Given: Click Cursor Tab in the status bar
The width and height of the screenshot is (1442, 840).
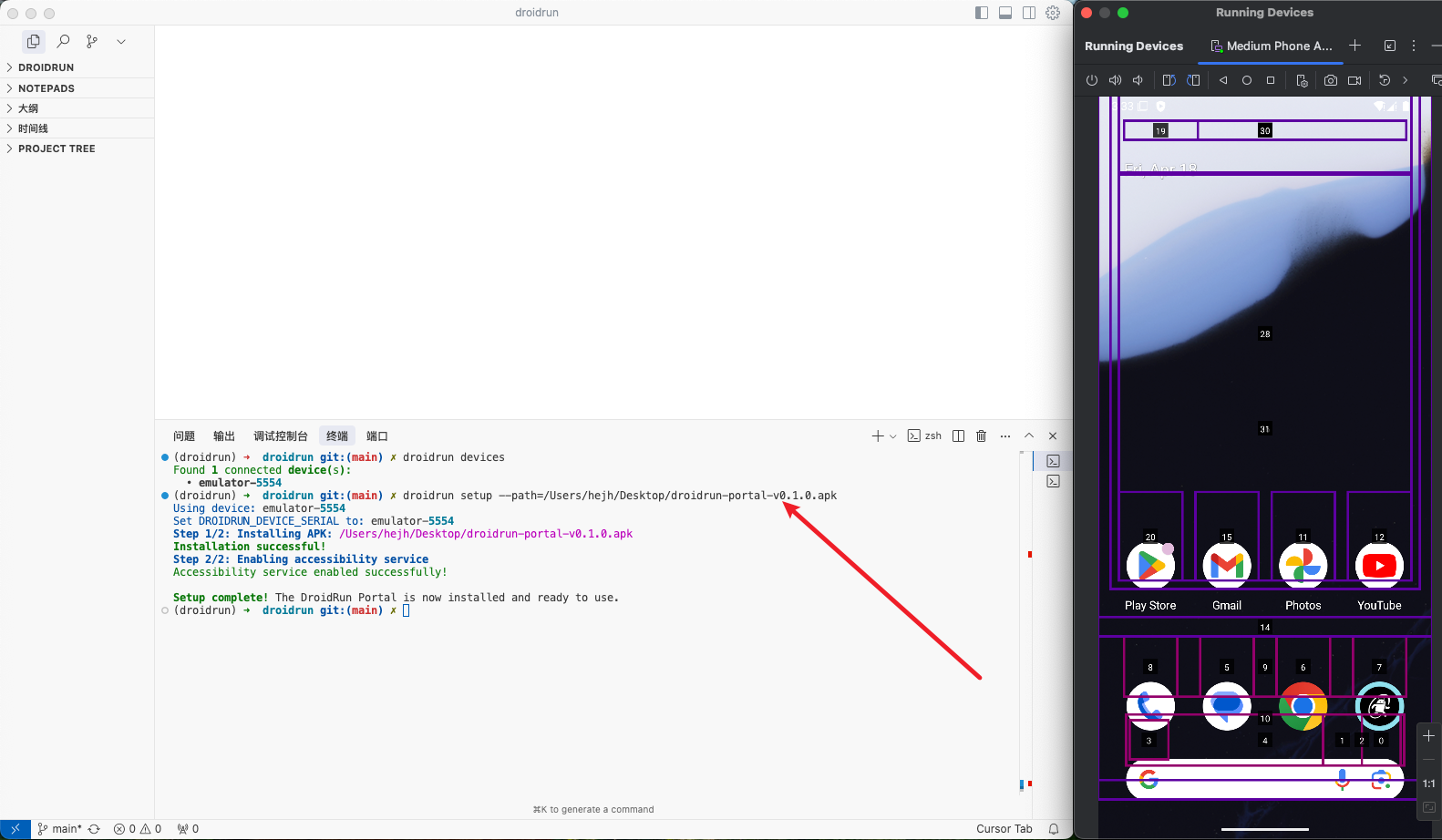Looking at the screenshot, I should pyautogui.click(x=1004, y=829).
